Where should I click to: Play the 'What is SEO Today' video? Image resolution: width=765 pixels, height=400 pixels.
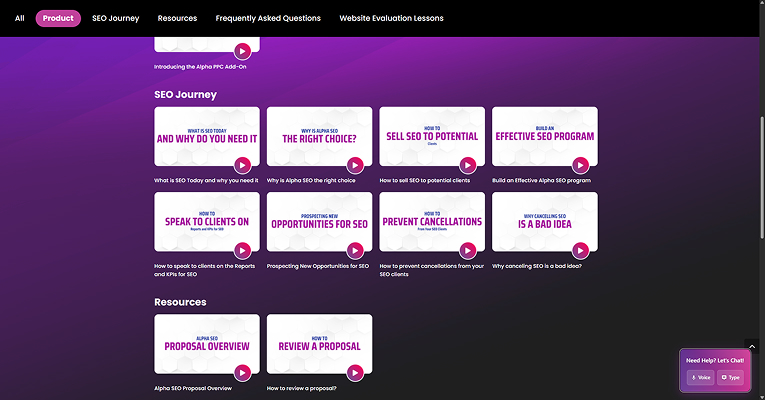pos(242,165)
